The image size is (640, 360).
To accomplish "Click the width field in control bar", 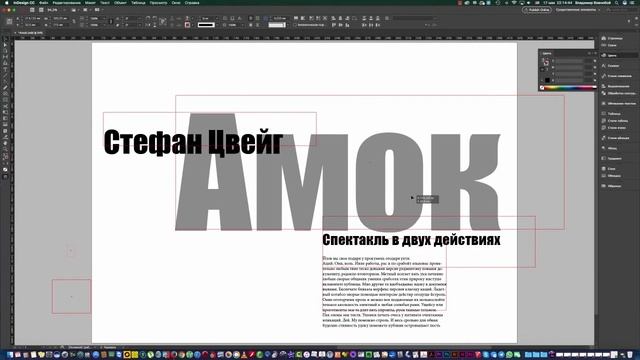I will pos(60,18).
